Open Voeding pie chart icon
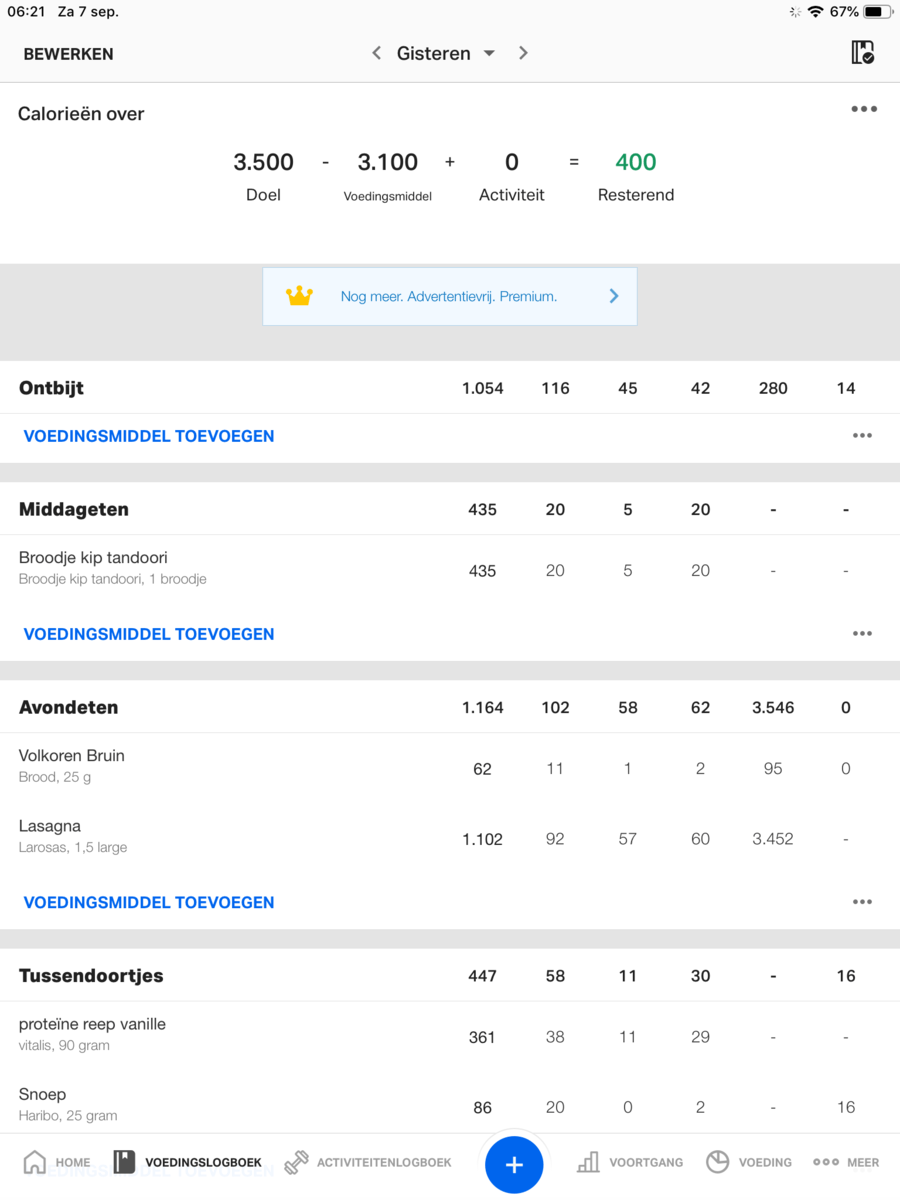Viewport: 900px width, 1200px height. pos(717,1162)
